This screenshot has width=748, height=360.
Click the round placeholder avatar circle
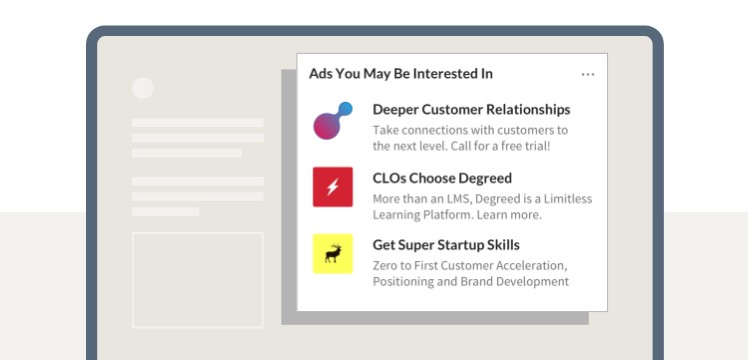143,88
